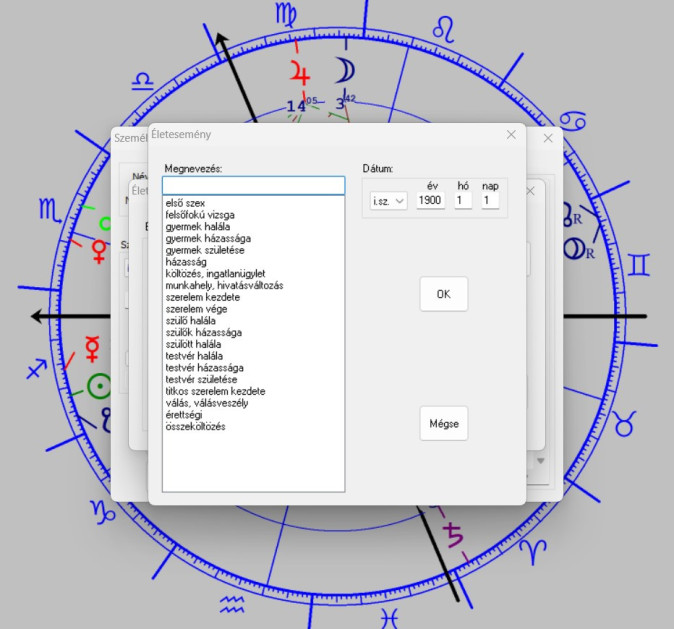The image size is (674, 629).
Task: Pick "érettségi" in the list
Action: (187, 415)
